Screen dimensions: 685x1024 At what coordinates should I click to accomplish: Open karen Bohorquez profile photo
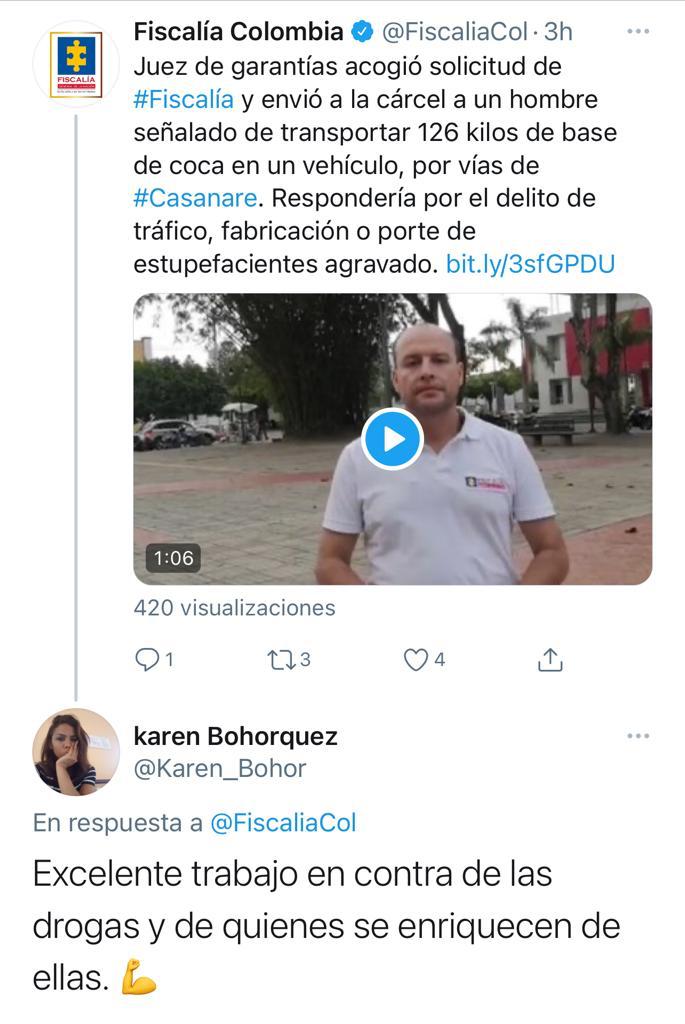[76, 752]
